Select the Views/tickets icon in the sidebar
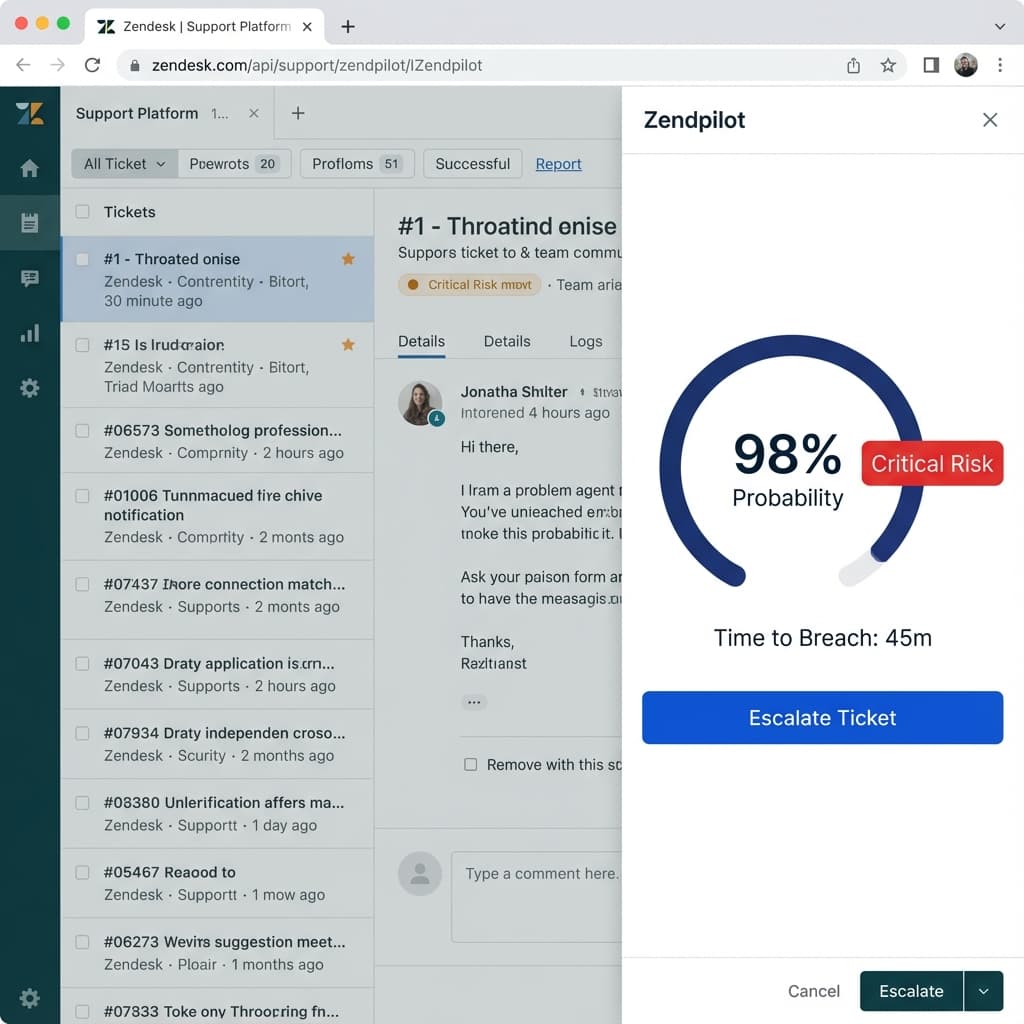Image resolution: width=1024 pixels, height=1024 pixels. 29,222
